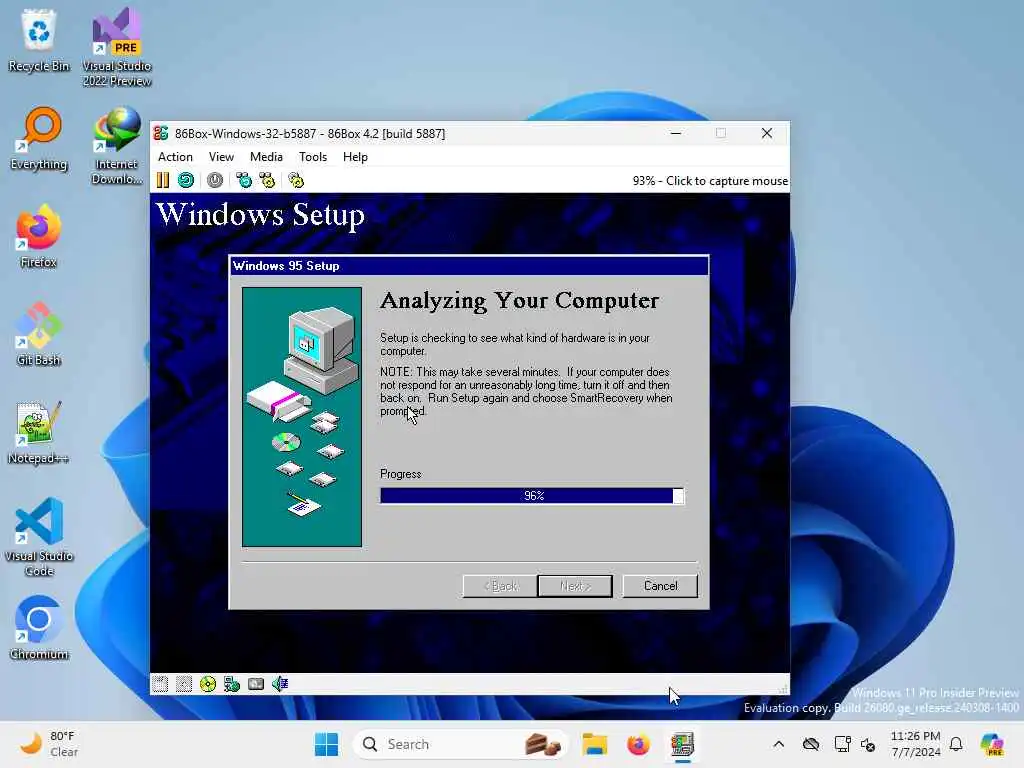Screen dimensions: 1024x768
Task: Click Cancel in Windows 95 Setup
Action: 660,586
